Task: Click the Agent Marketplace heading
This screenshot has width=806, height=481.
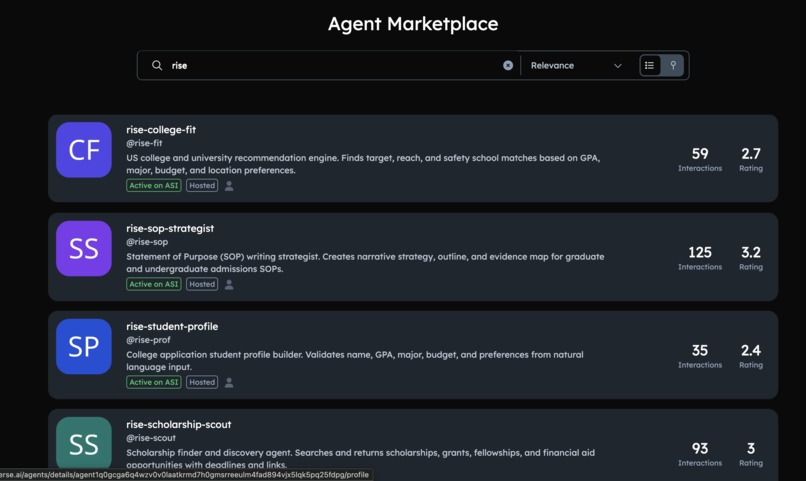Action: (413, 24)
